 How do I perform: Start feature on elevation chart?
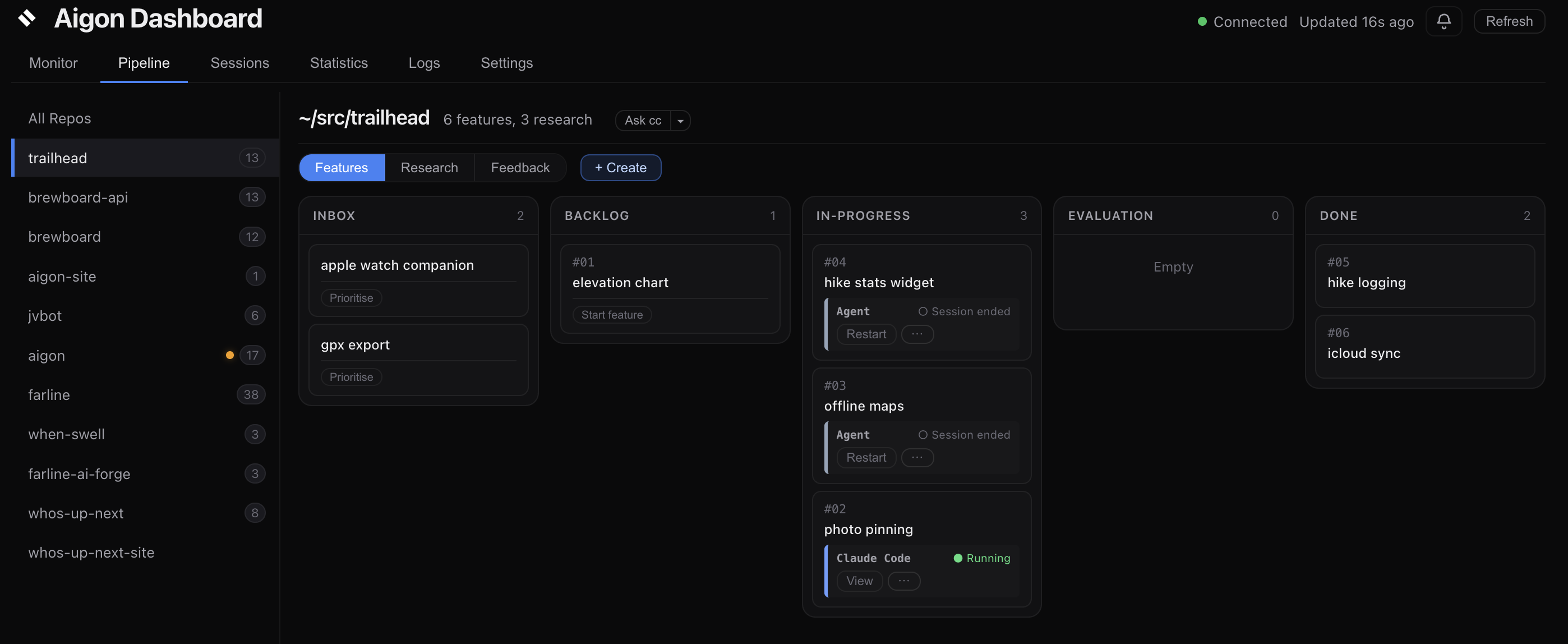[611, 314]
